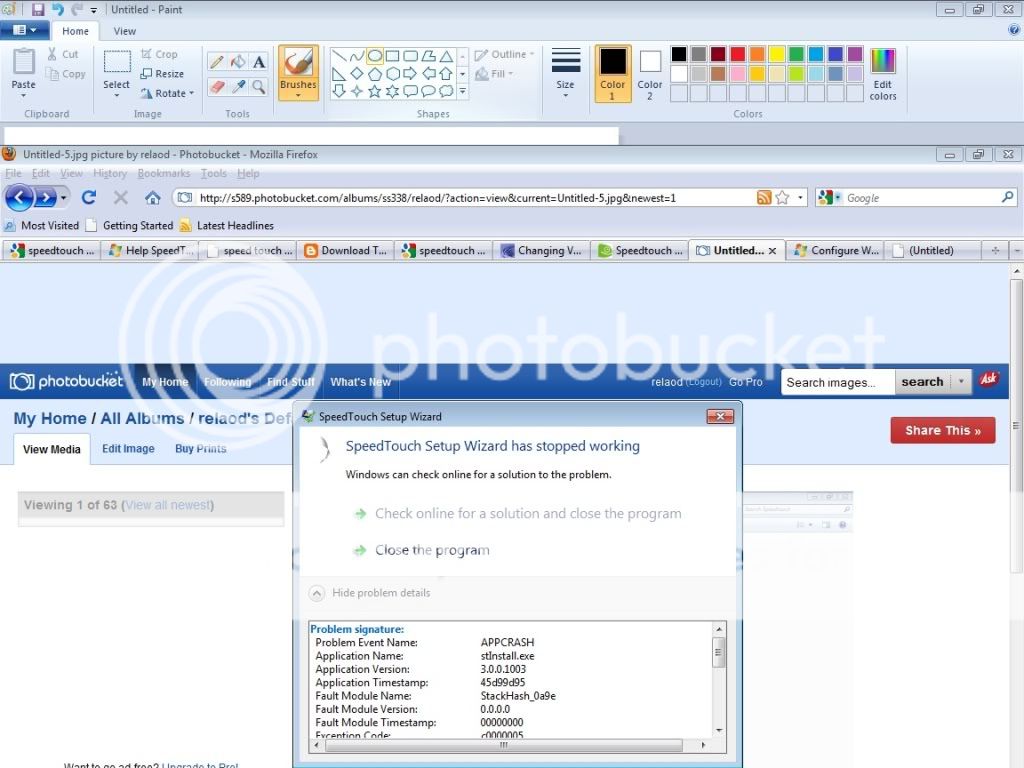This screenshot has height=768, width=1024.
Task: Select the Eraser tool
Action: coord(216,87)
